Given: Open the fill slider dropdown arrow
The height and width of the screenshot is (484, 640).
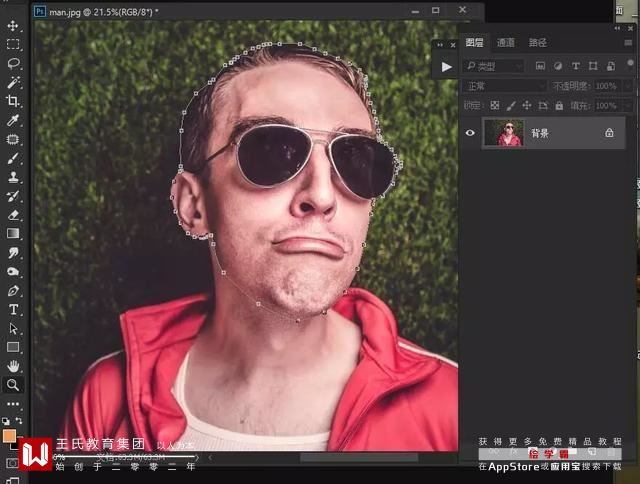Looking at the screenshot, I should pos(627,106).
